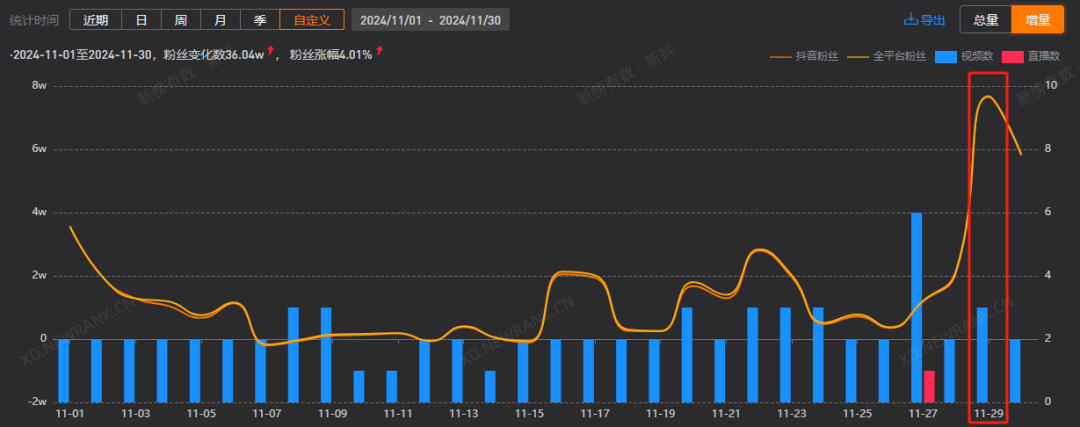
Task: Hide the 直播数 red legend swatch
Action: [1012, 57]
